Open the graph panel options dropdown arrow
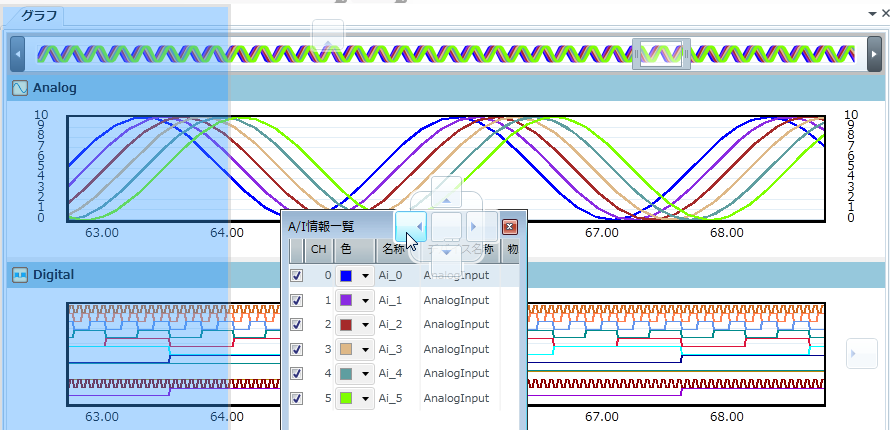Viewport: 890px width, 430px height. [x=868, y=15]
